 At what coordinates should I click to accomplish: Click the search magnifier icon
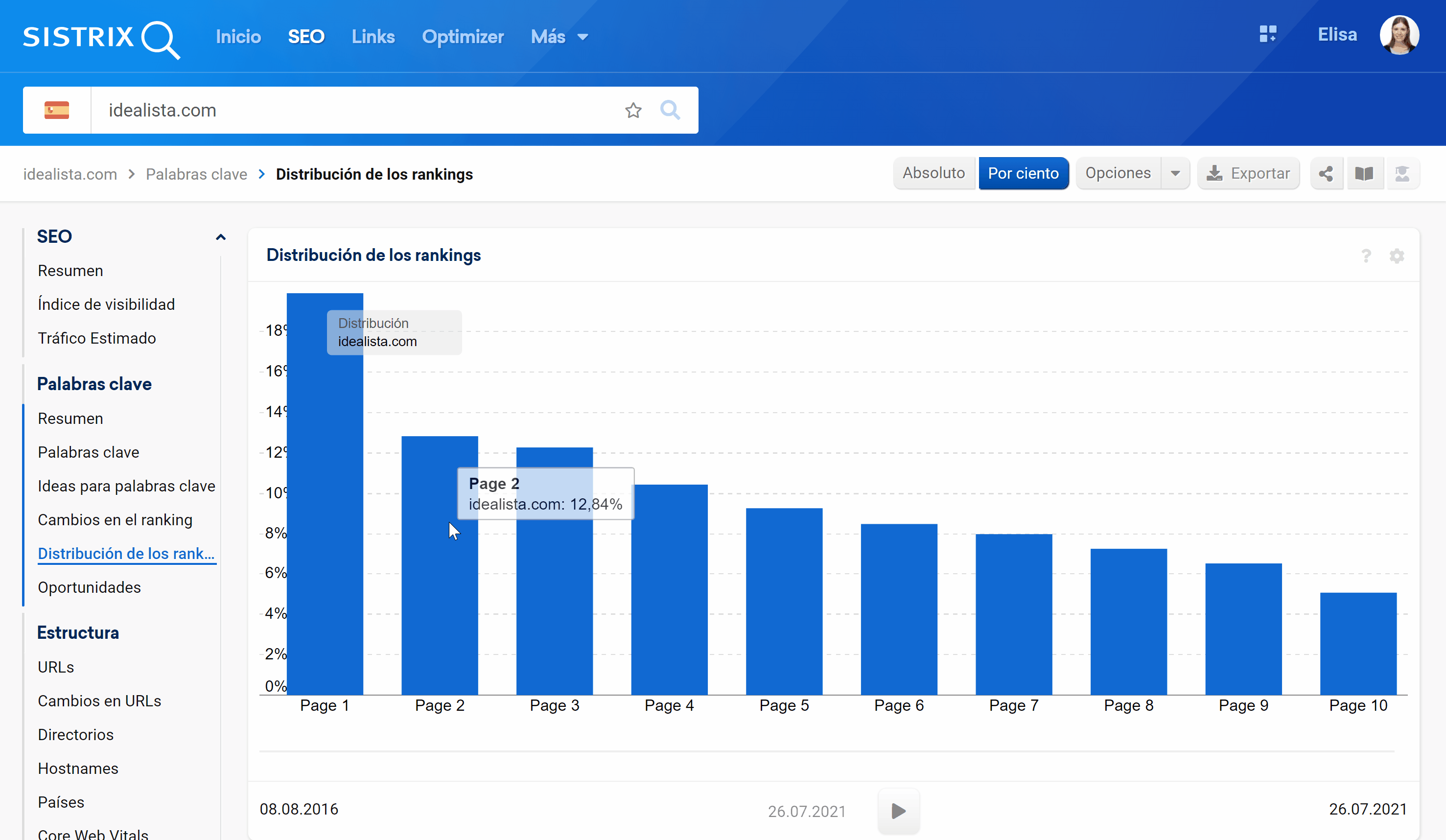[x=670, y=110]
